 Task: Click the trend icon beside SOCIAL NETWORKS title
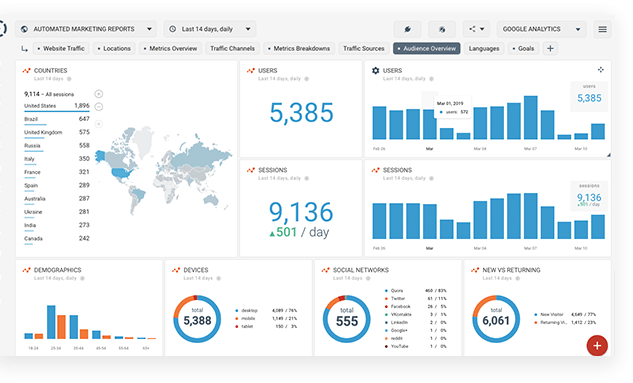pyautogui.click(x=325, y=270)
